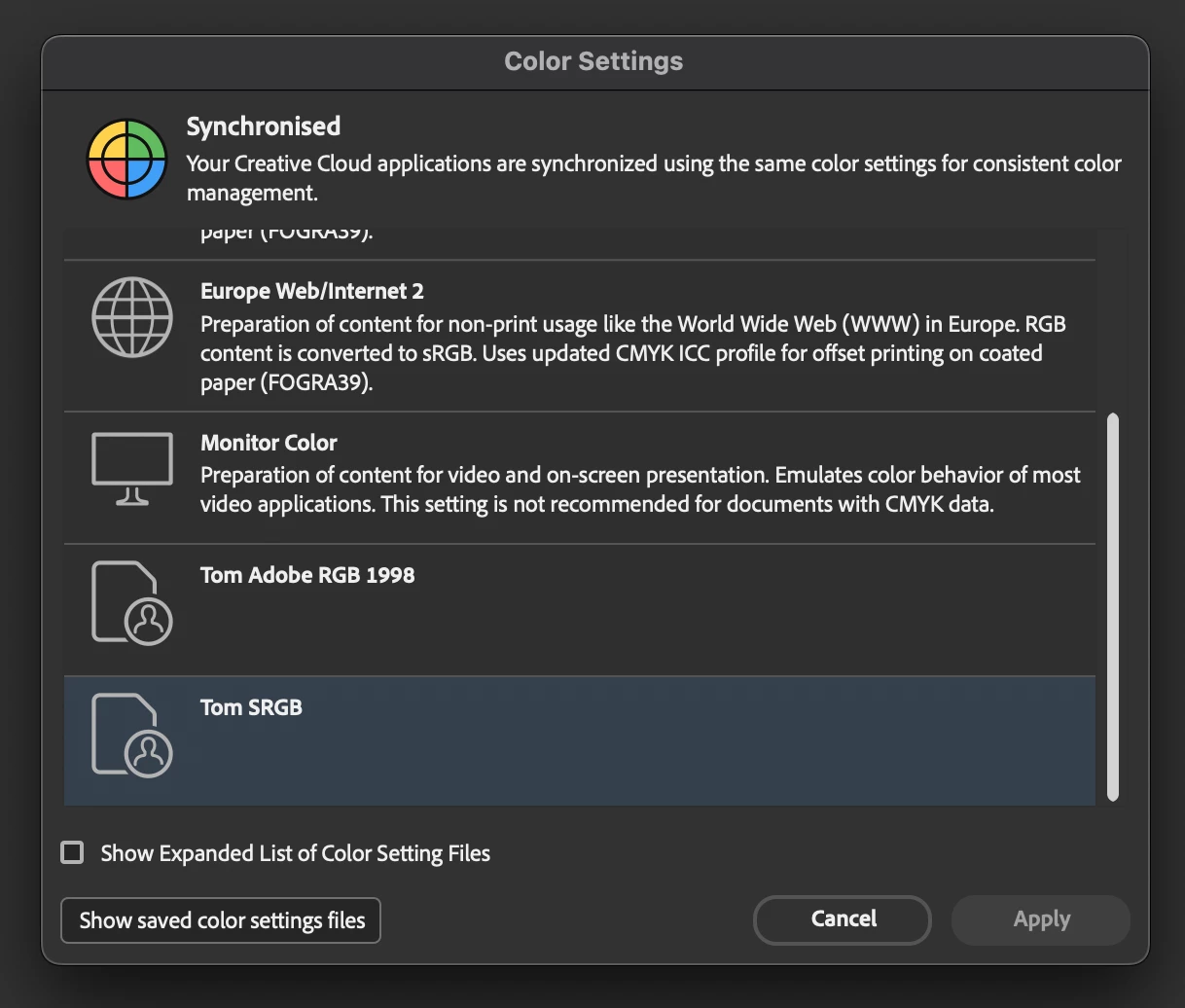Select the Tom Adobe RGB 1998 name

(307, 575)
